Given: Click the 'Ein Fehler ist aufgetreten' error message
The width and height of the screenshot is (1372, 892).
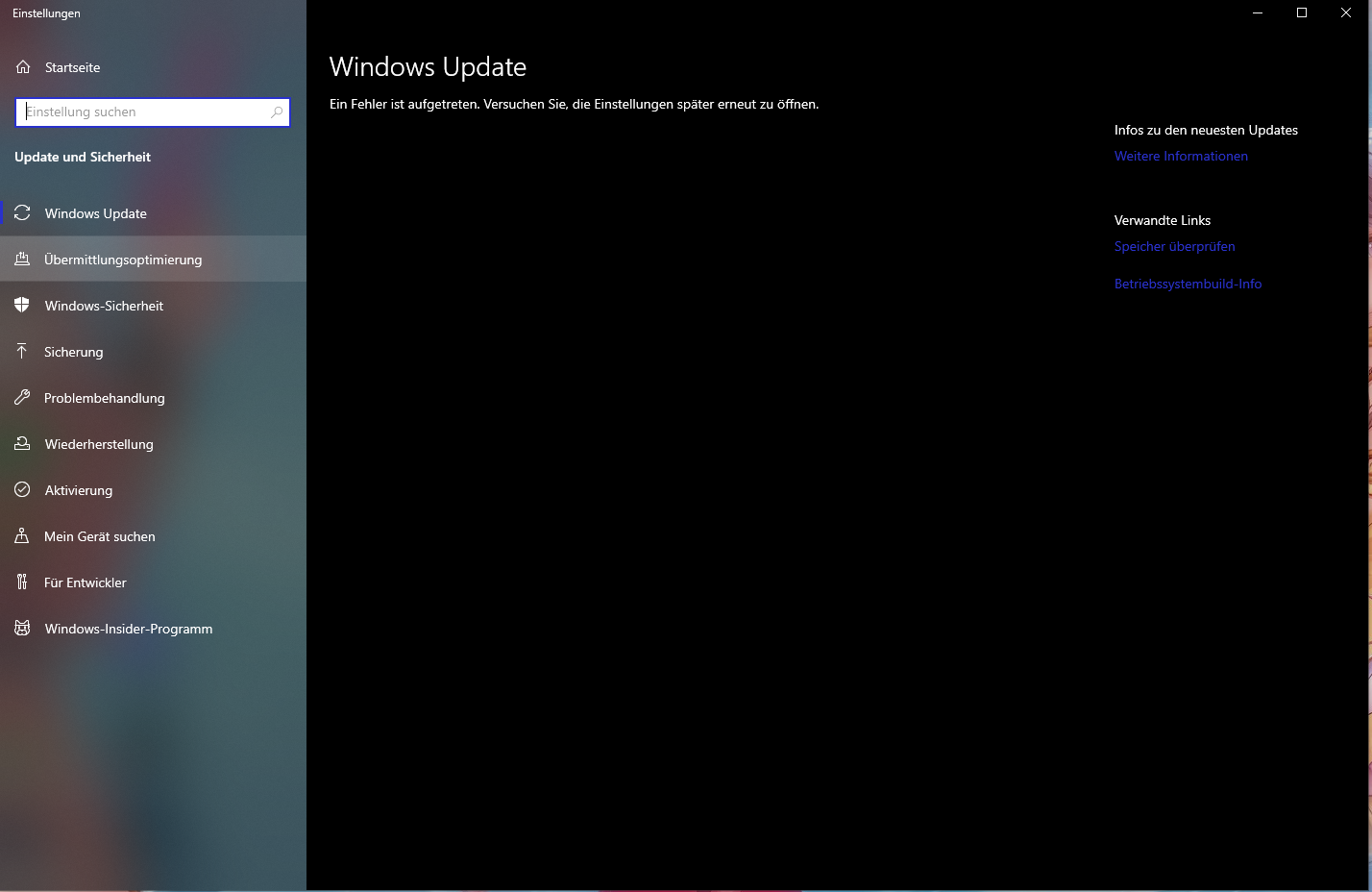Looking at the screenshot, I should tap(574, 104).
